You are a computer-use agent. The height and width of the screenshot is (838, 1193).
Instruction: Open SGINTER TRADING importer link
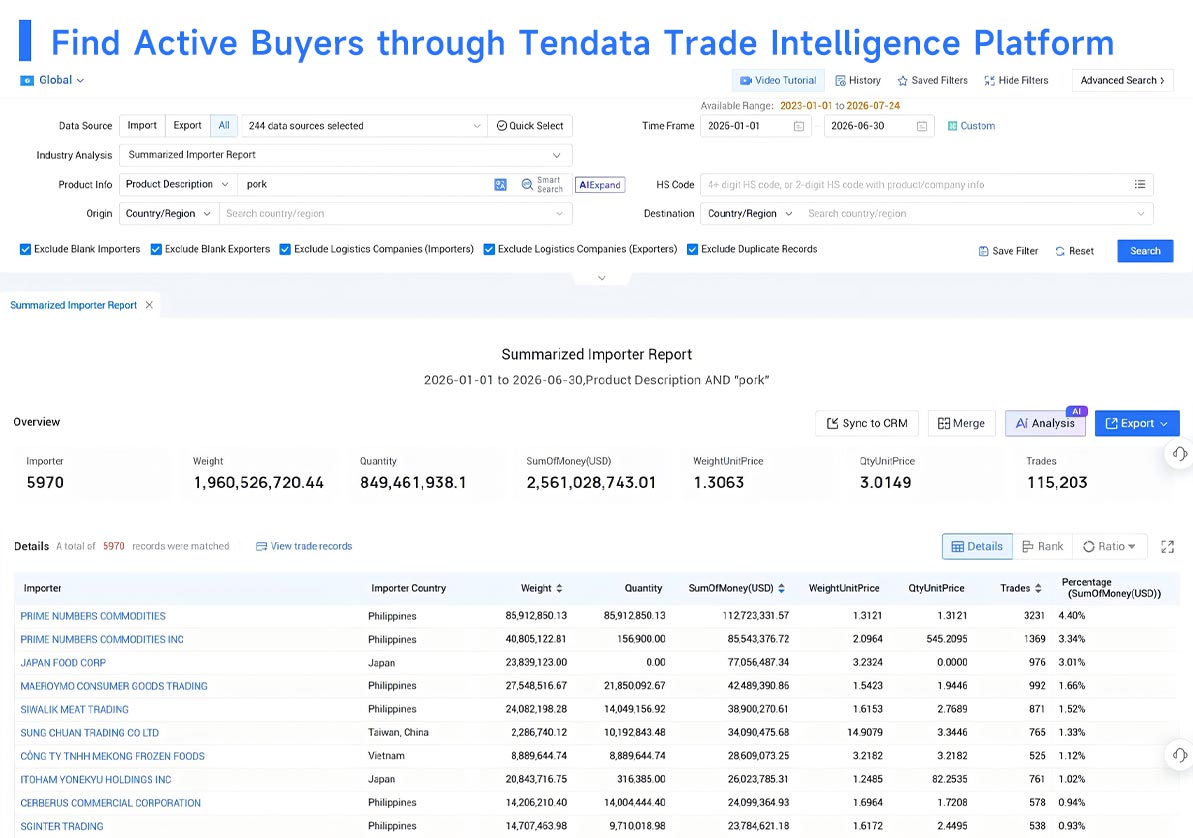62,826
